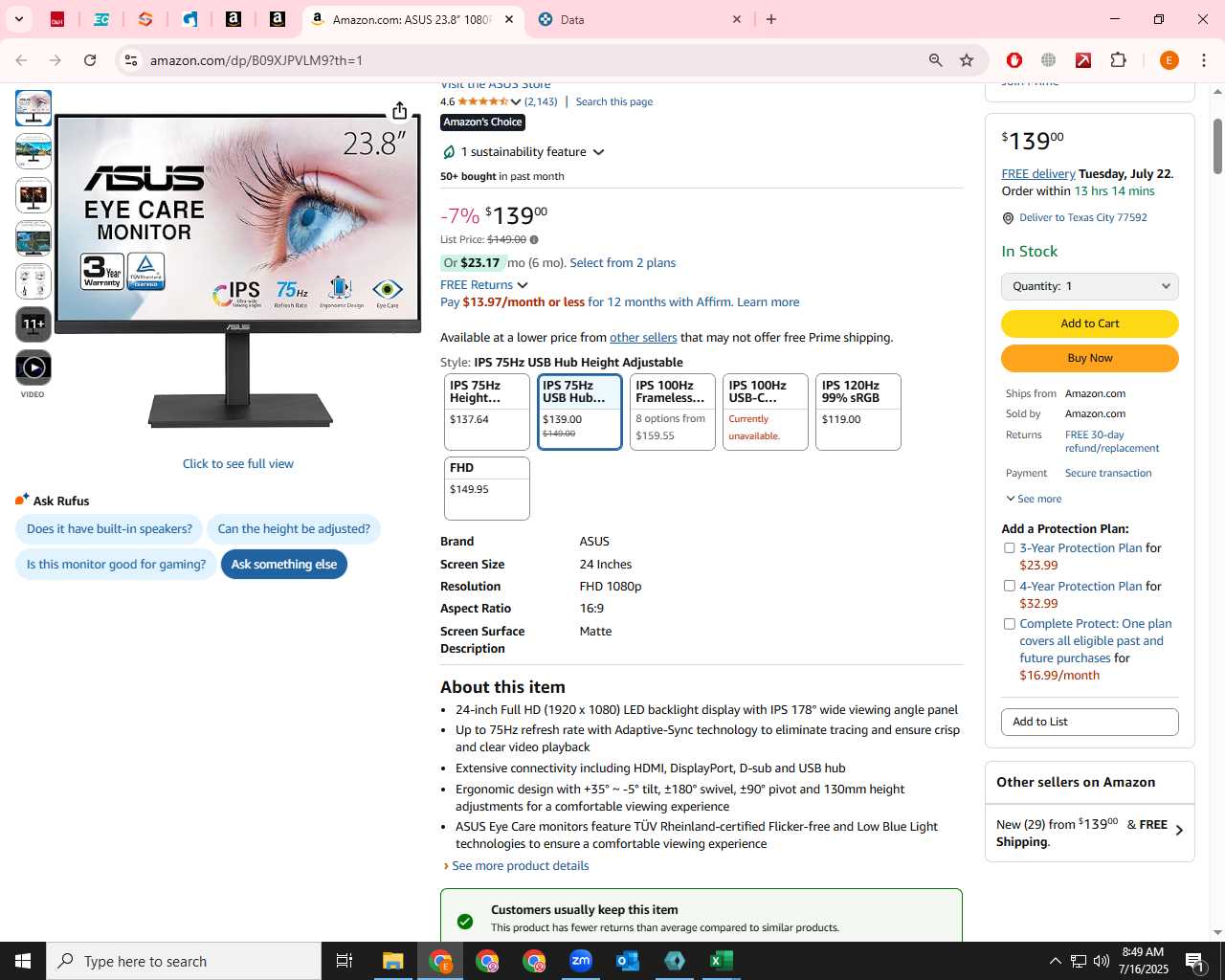Expand FREE Returns details

[523, 285]
